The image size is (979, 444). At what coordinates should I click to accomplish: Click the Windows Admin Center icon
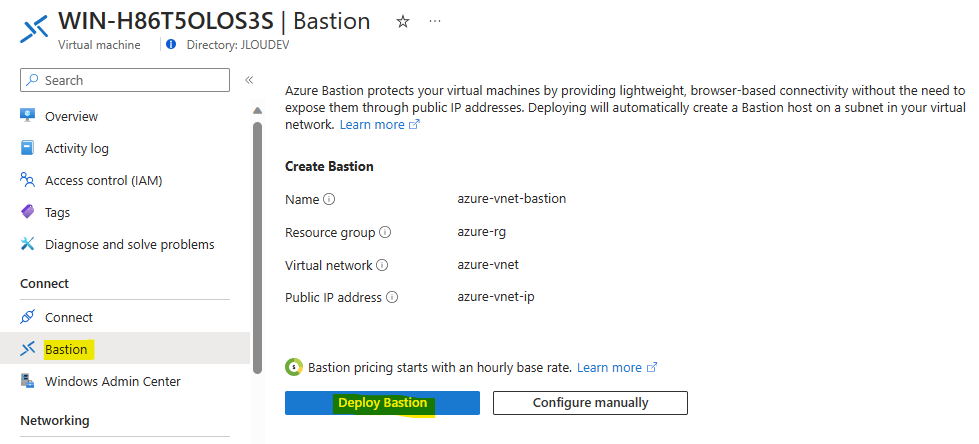(x=27, y=381)
